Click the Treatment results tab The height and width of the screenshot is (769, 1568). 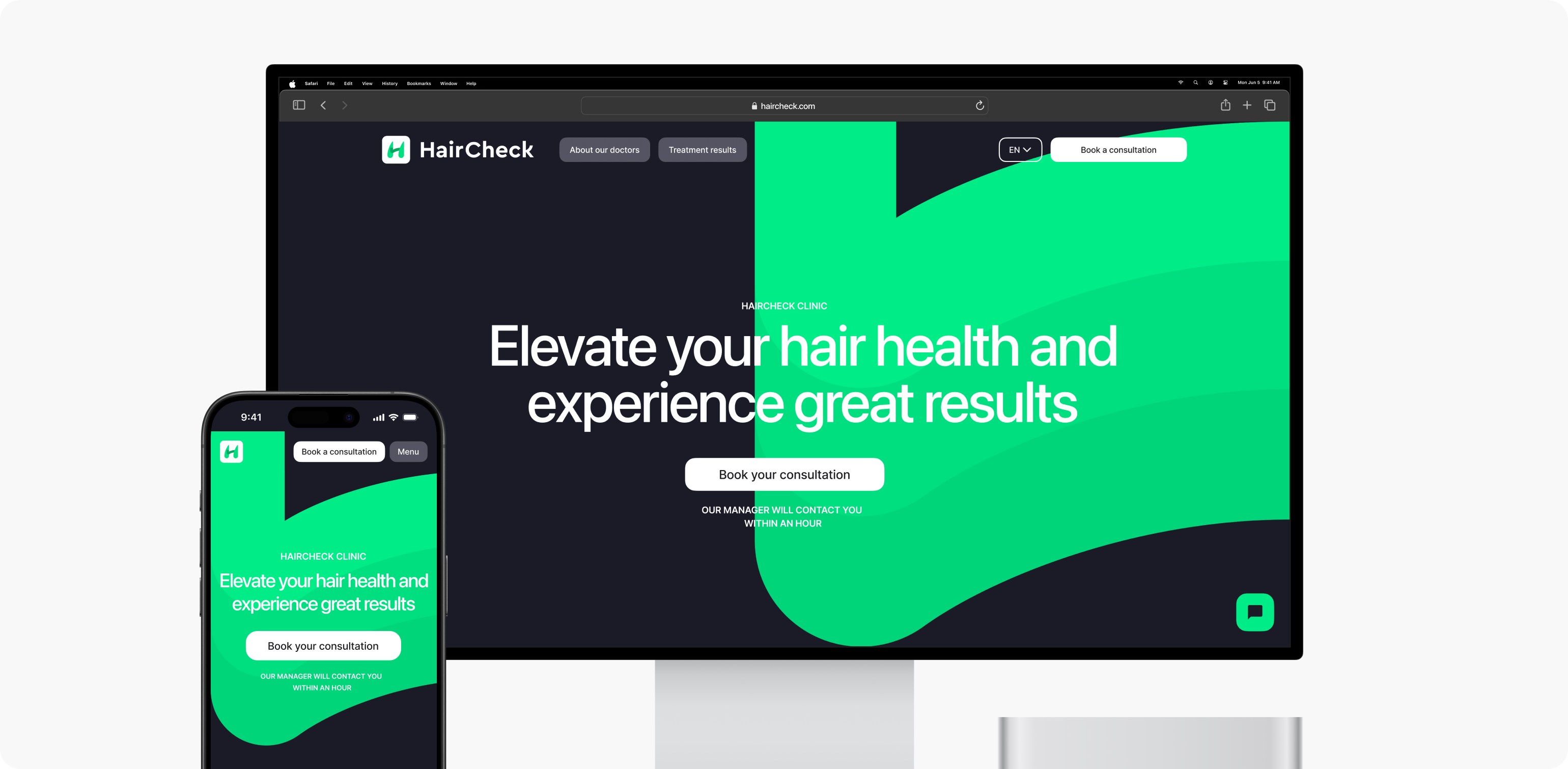click(x=702, y=150)
